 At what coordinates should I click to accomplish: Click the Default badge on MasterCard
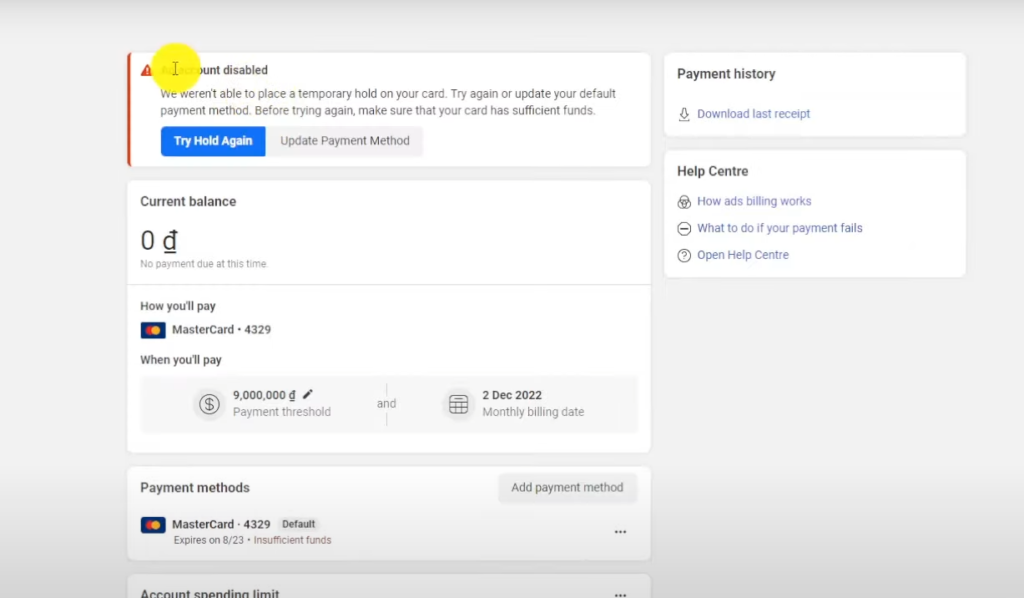[298, 524]
